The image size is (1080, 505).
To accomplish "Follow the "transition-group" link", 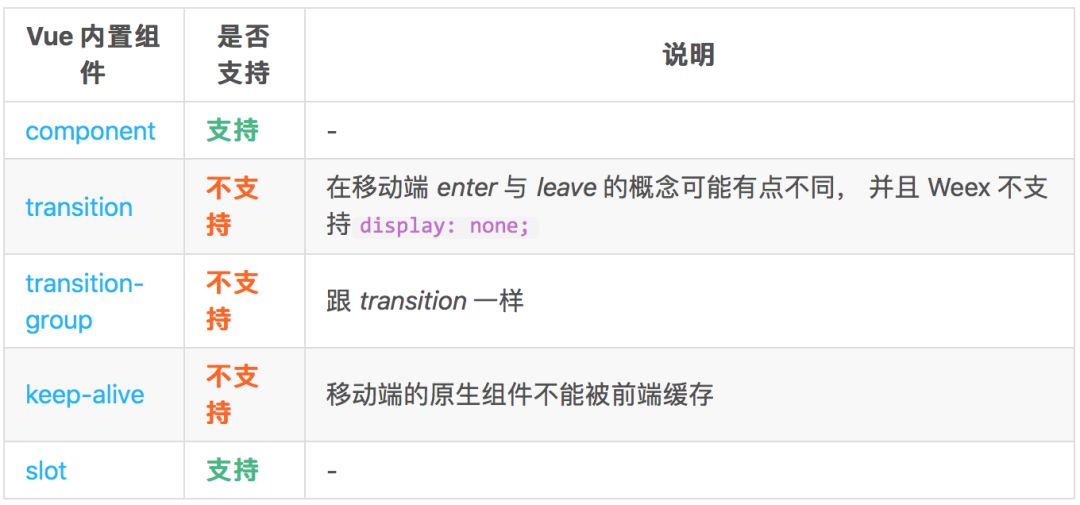I will [84, 301].
